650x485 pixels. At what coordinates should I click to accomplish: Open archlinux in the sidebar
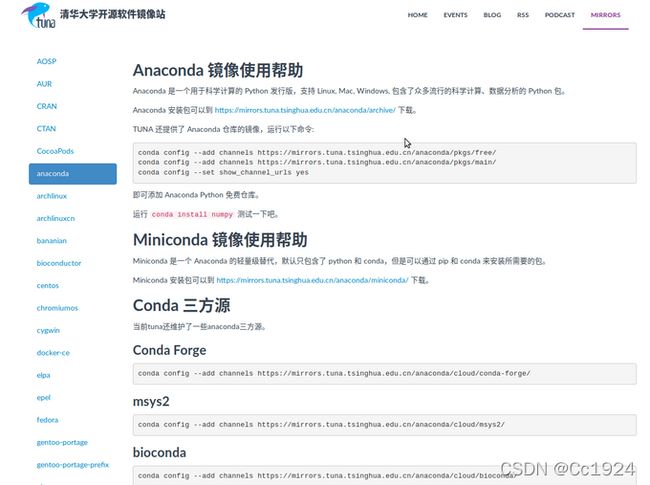[x=52, y=196]
